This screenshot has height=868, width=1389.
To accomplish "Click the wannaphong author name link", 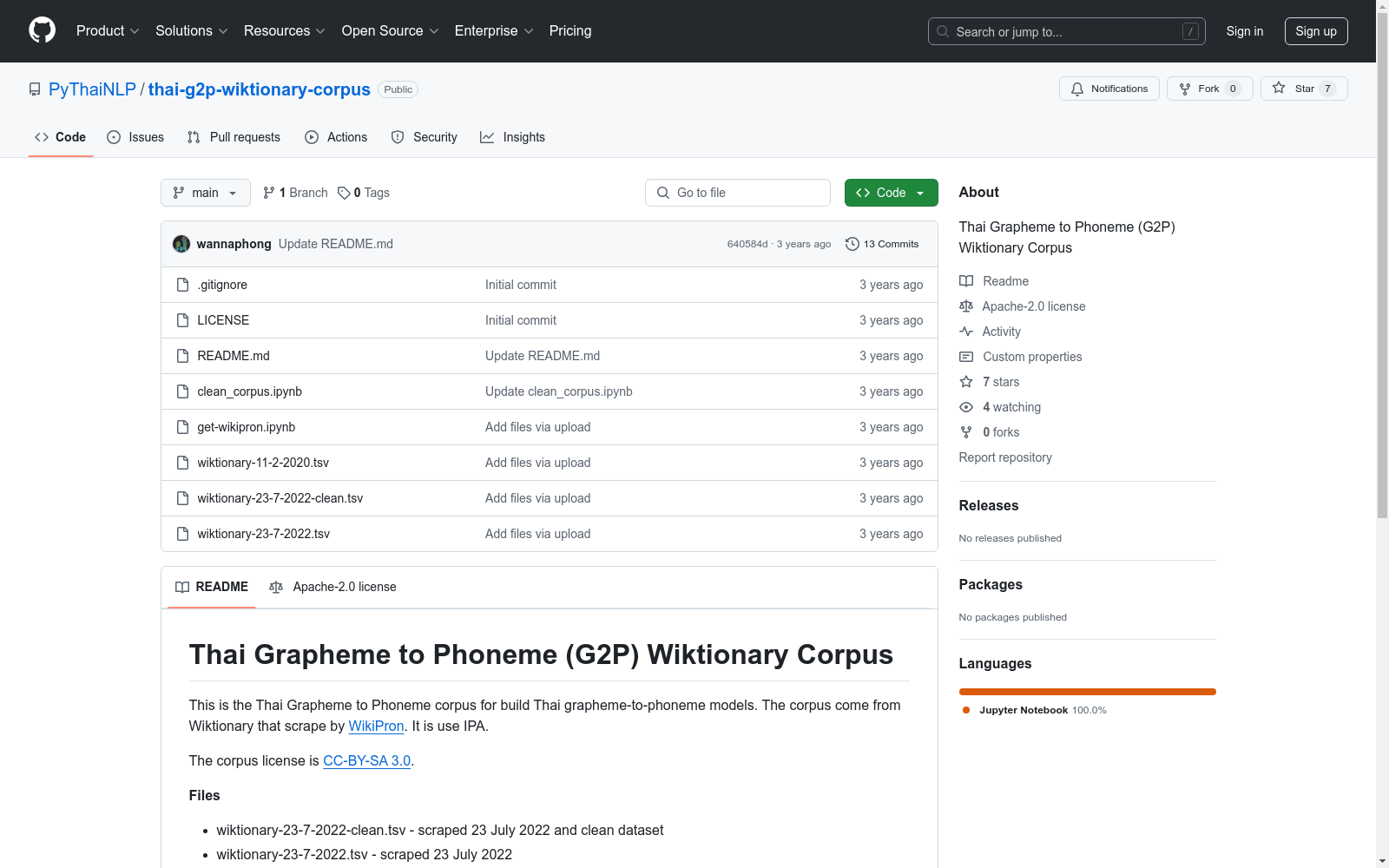I will (234, 244).
